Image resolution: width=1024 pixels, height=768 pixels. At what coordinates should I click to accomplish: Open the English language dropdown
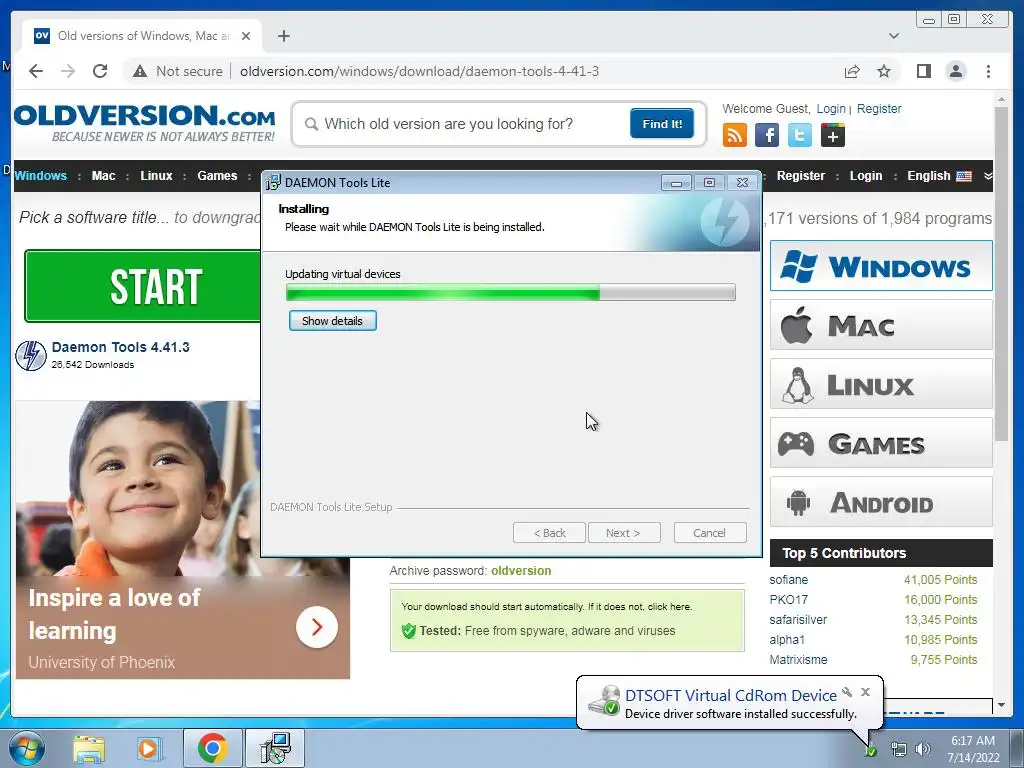939,176
